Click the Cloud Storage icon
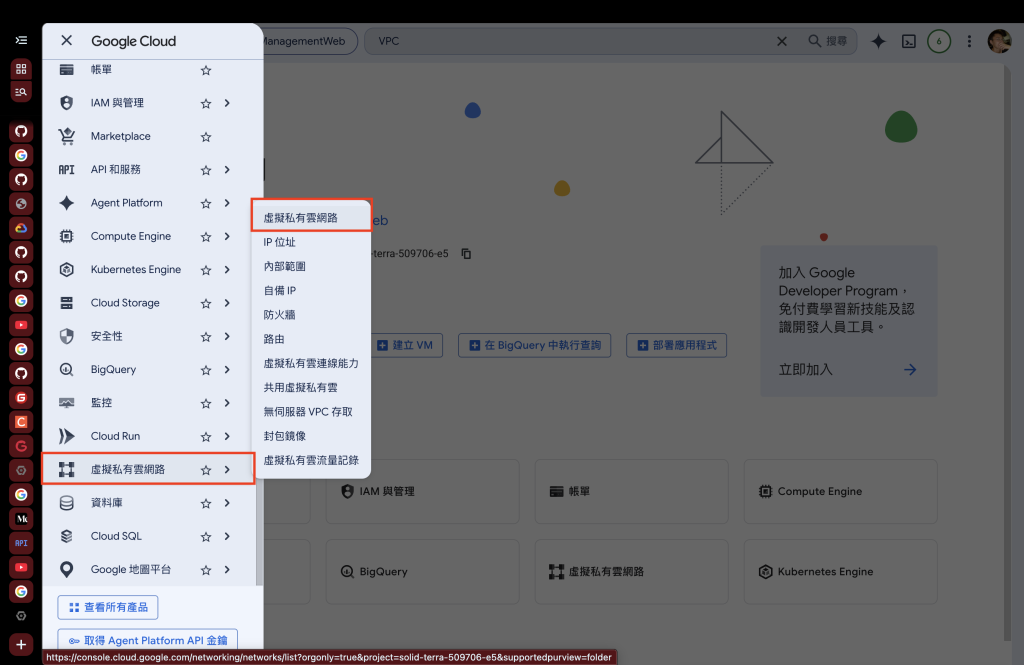This screenshot has width=1024, height=665. click(67, 302)
